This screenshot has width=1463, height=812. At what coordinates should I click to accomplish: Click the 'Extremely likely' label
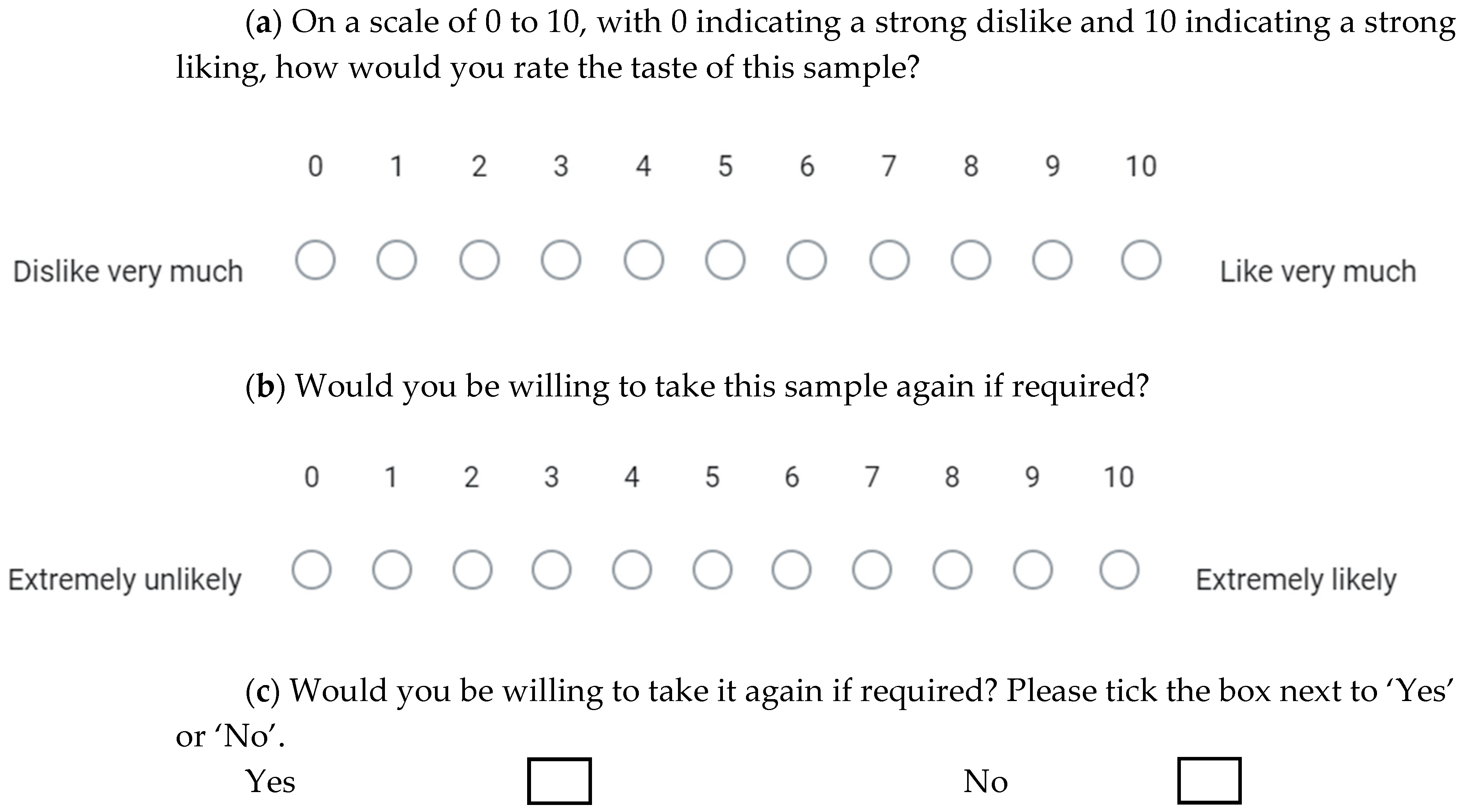(1296, 580)
